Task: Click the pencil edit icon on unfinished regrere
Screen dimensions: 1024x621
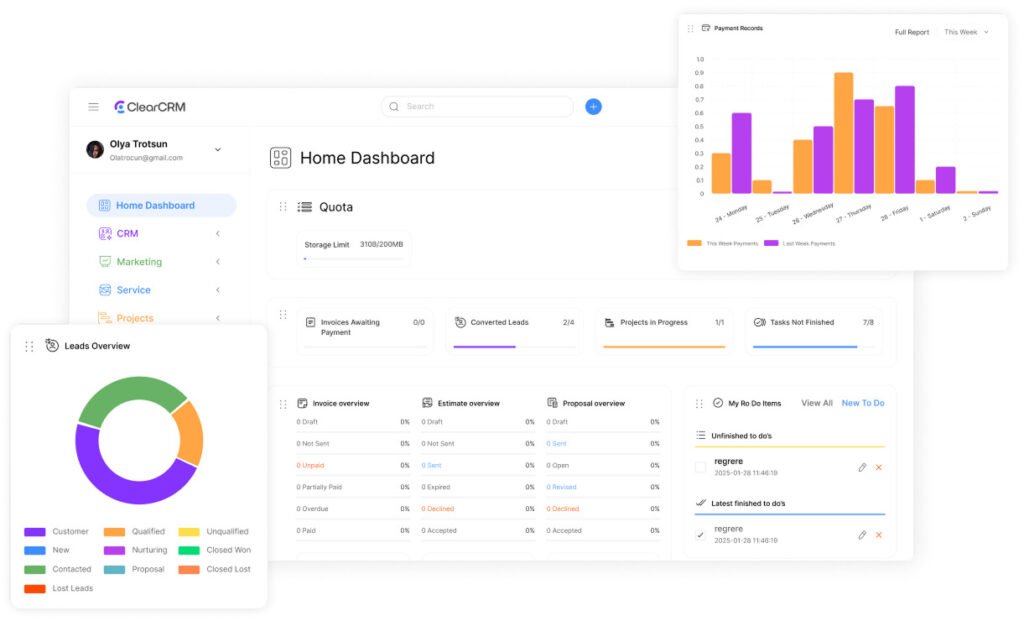Action: click(862, 467)
